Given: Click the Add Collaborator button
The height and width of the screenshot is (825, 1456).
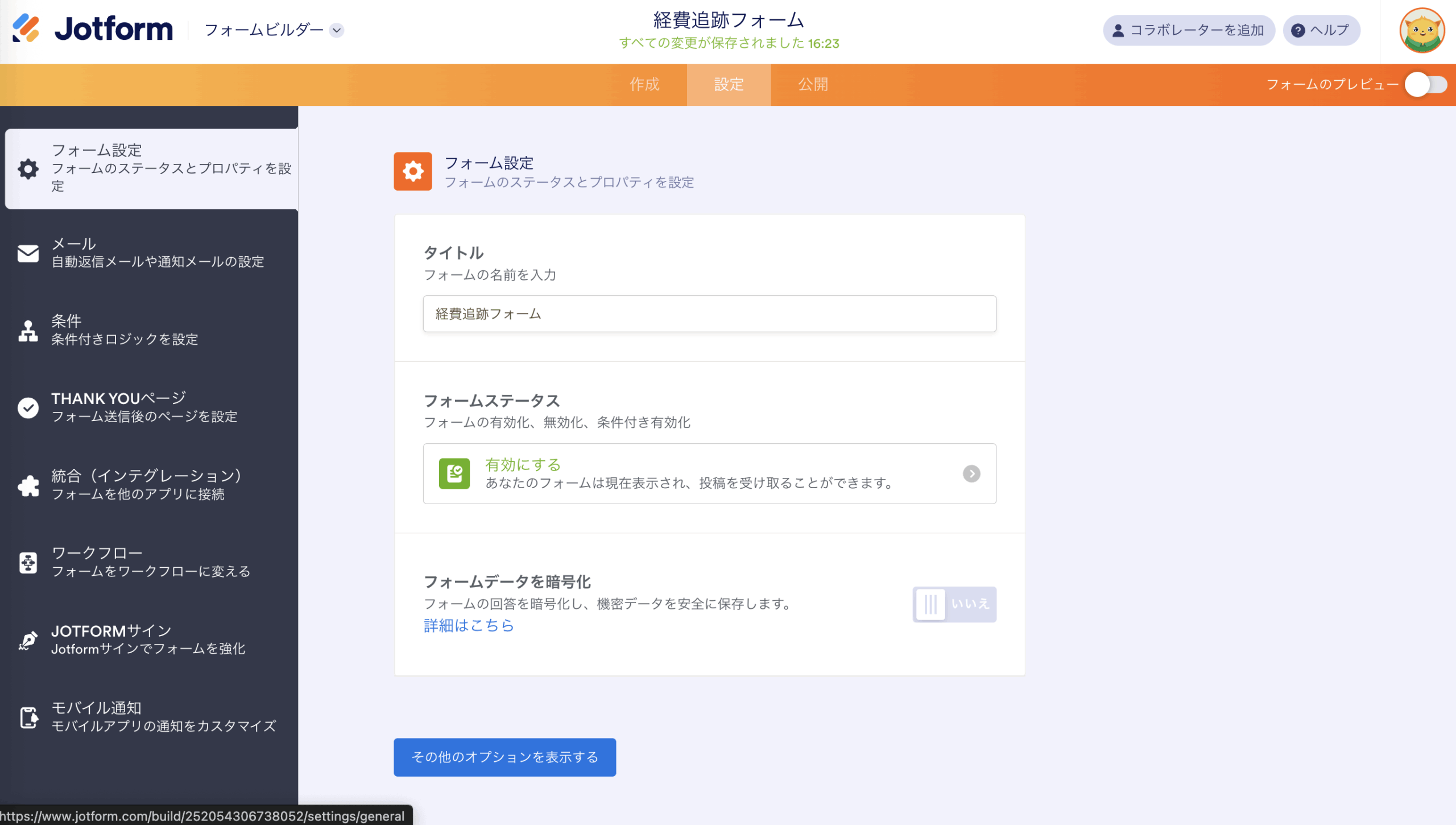Looking at the screenshot, I should pyautogui.click(x=1189, y=30).
